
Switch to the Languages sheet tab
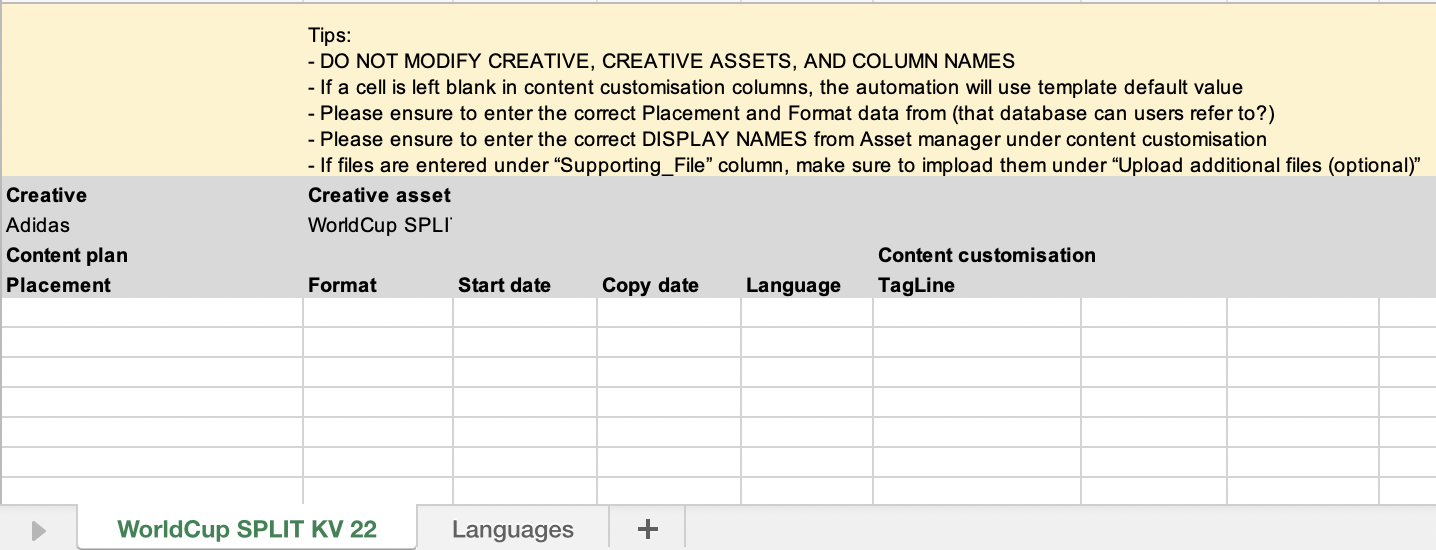(x=513, y=529)
